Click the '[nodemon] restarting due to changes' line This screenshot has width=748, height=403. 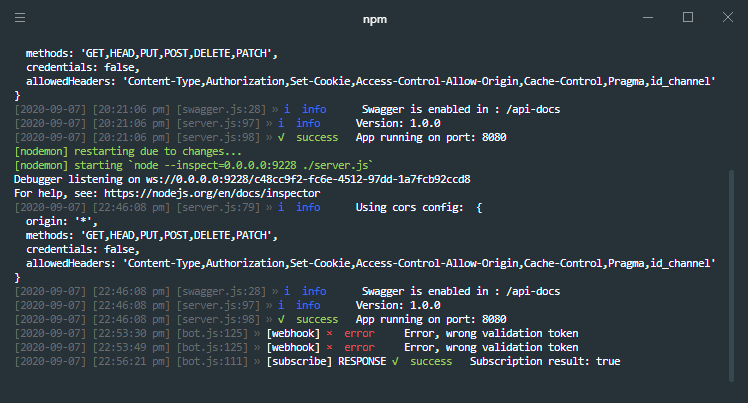pyautogui.click(x=128, y=152)
